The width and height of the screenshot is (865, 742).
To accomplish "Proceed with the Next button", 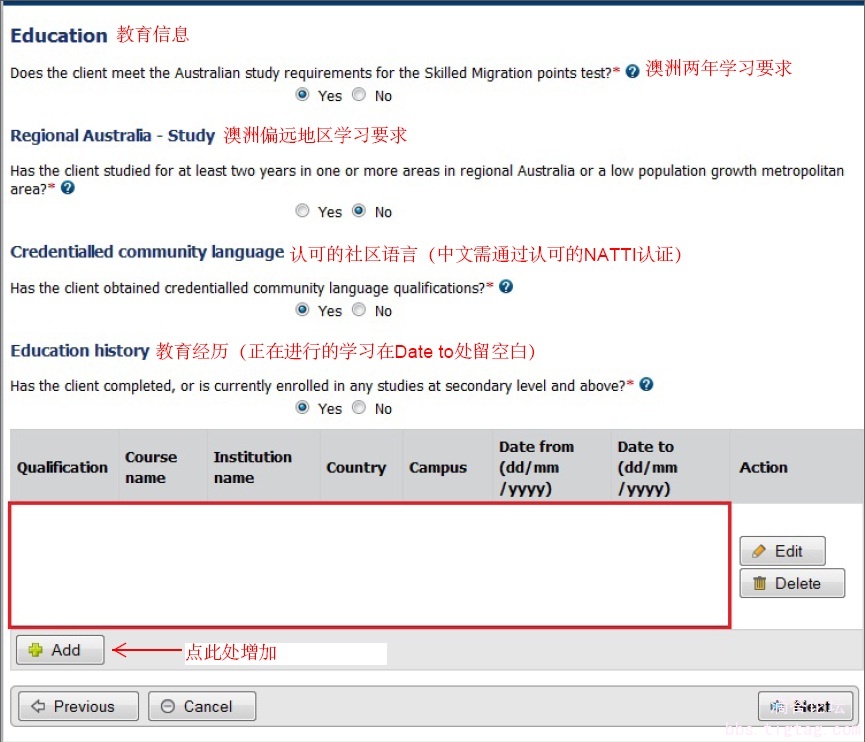I will click(805, 706).
